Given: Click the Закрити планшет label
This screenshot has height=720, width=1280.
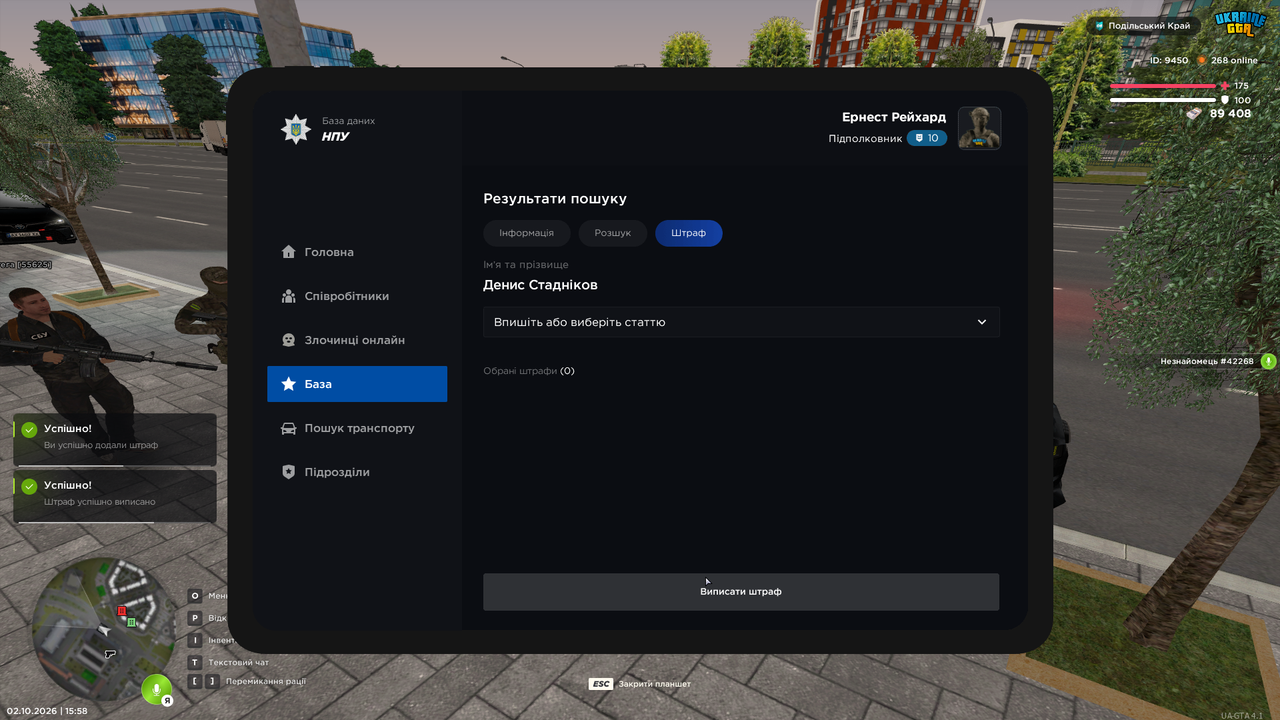Looking at the screenshot, I should (655, 684).
